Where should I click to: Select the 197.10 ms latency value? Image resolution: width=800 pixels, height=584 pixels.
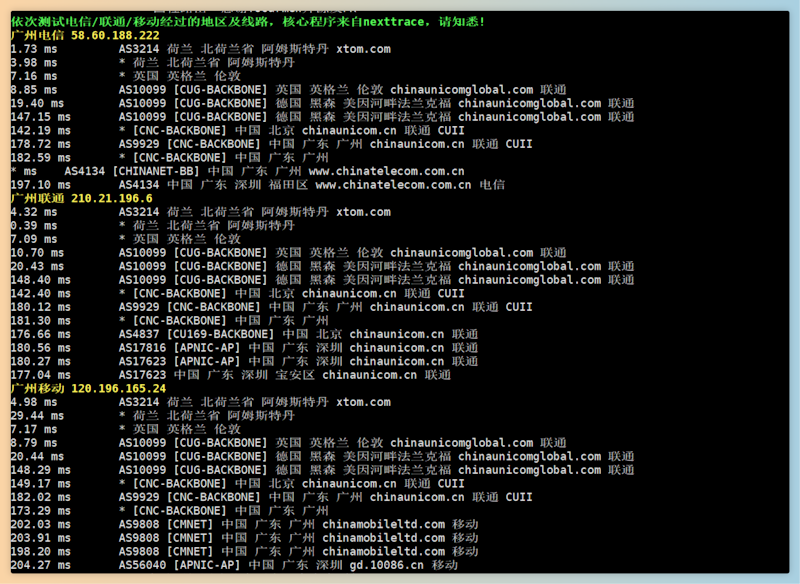coord(41,185)
